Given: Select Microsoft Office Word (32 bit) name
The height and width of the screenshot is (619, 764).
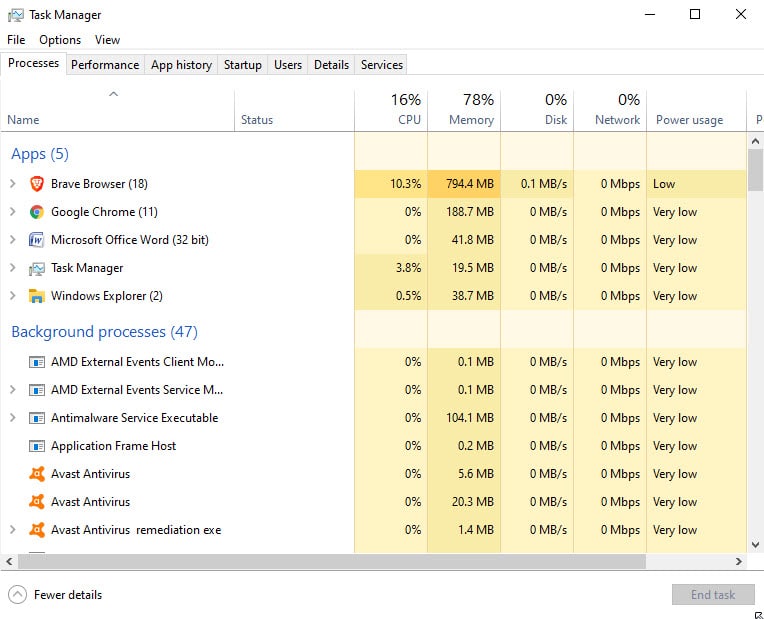Looking at the screenshot, I should pyautogui.click(x=130, y=240).
